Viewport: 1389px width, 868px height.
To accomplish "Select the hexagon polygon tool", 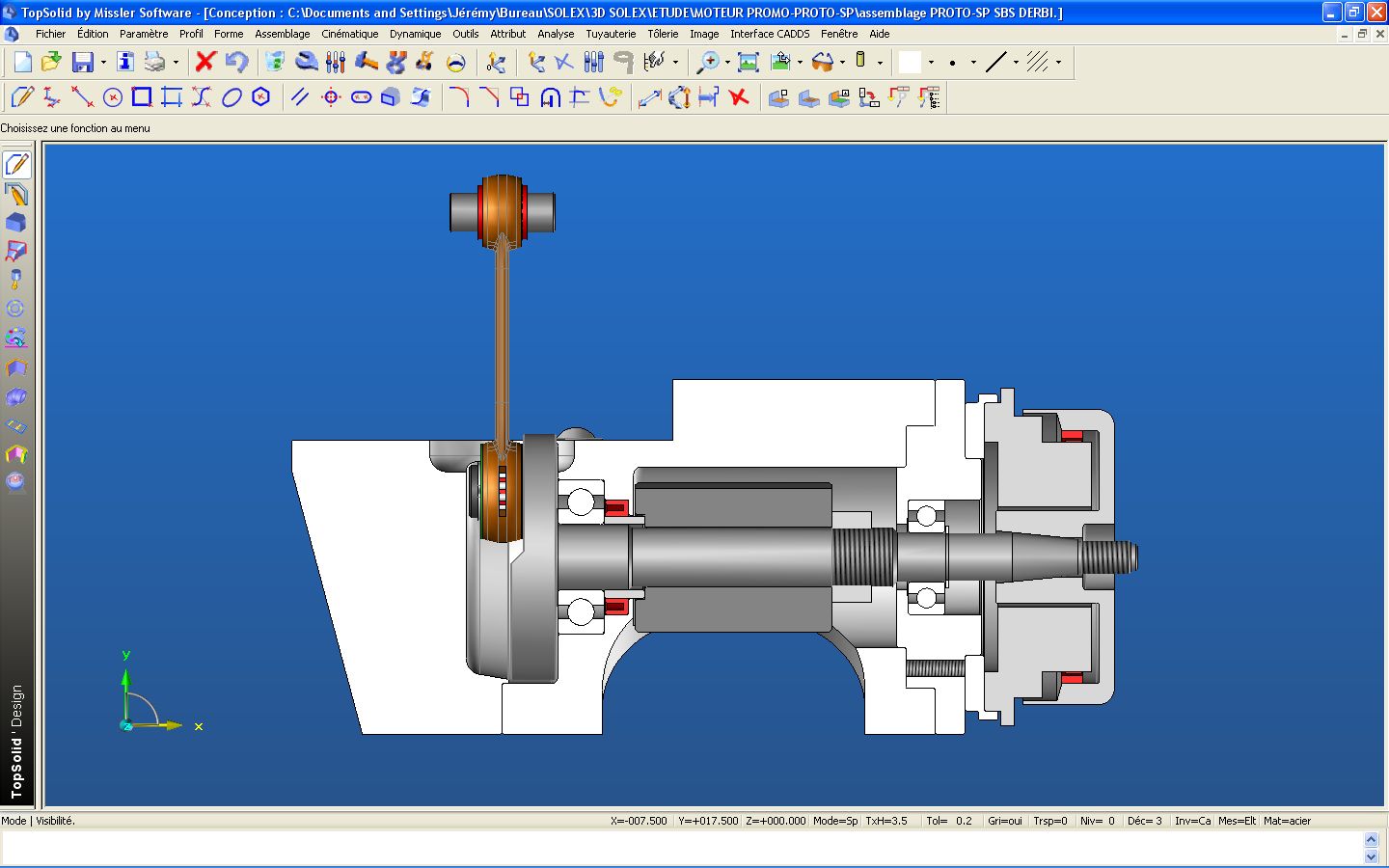I will (260, 97).
